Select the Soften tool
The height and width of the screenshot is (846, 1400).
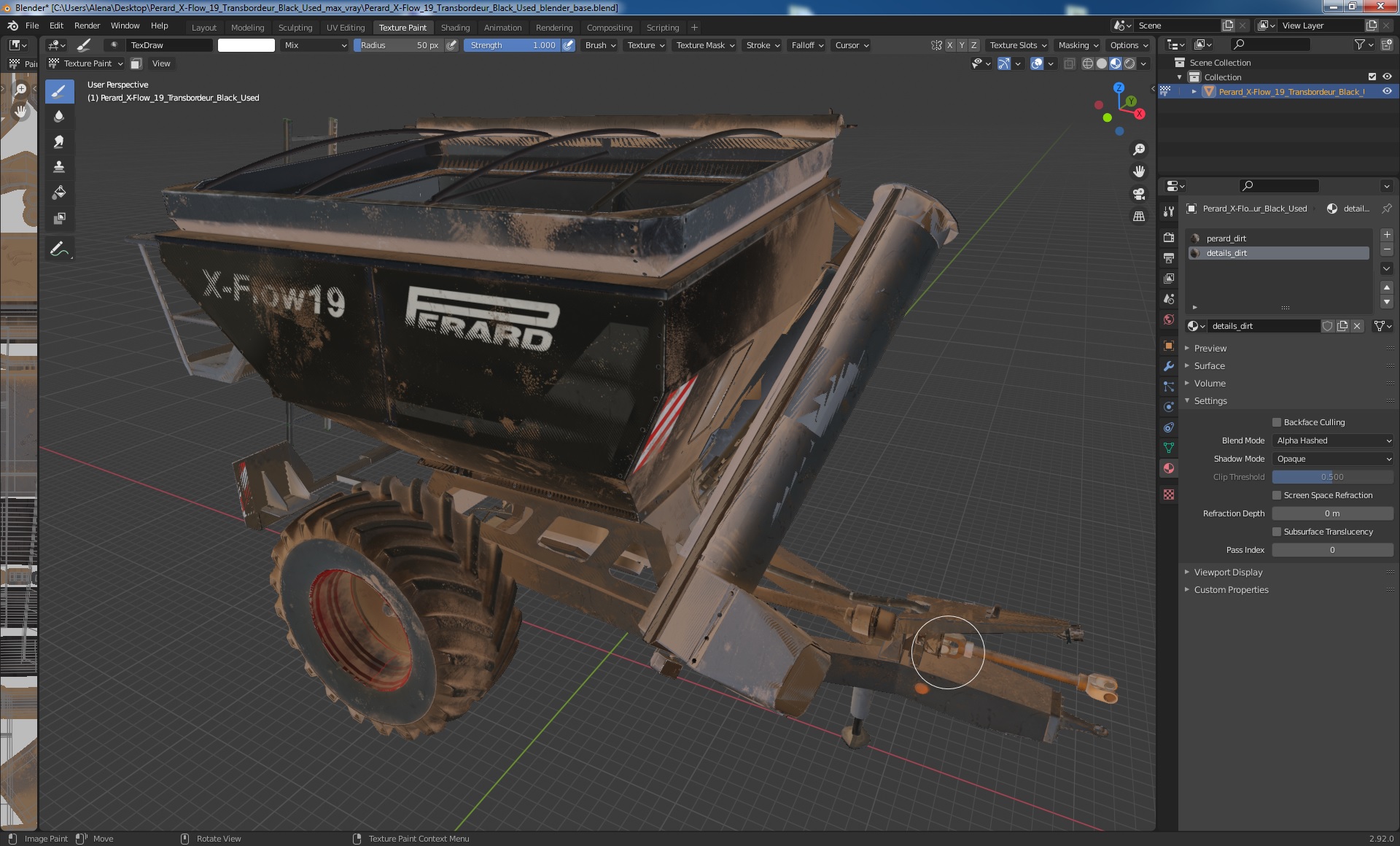(59, 116)
